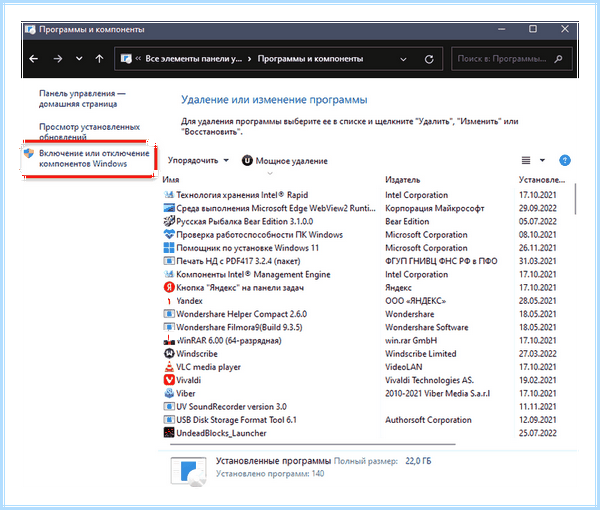Sort by the Издатель column header
This screenshot has height=510, width=600.
pyautogui.click(x=403, y=179)
